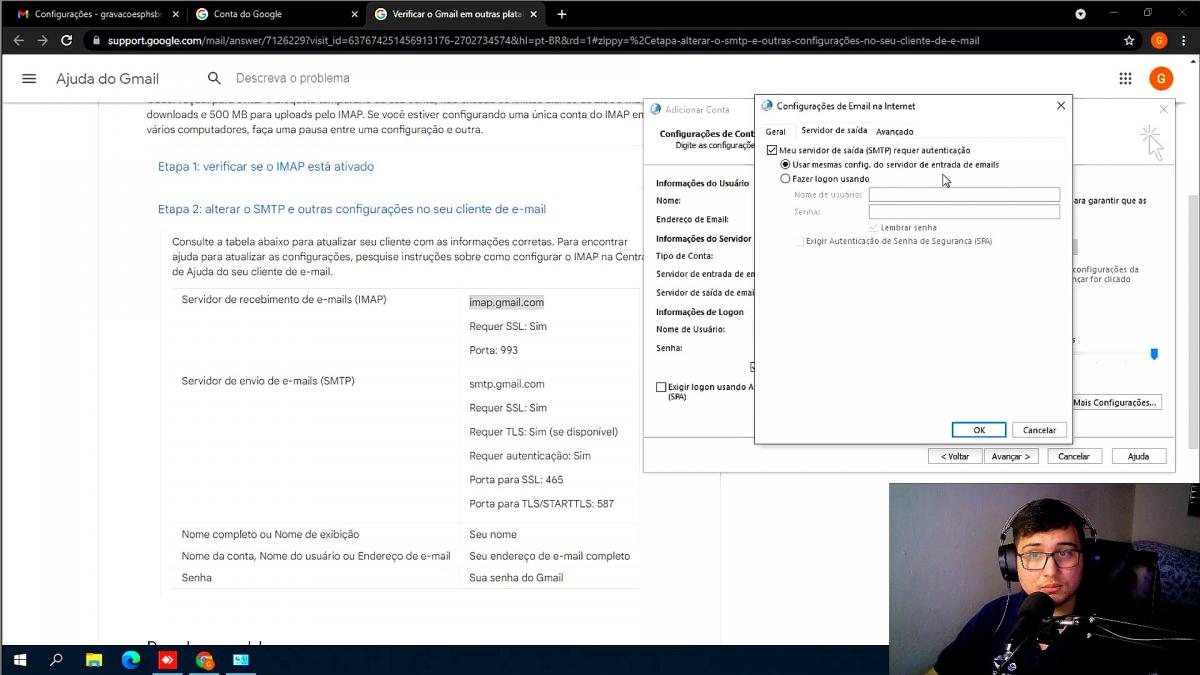
Task: Switch to the Conta do Google browser tab
Action: tap(275, 14)
